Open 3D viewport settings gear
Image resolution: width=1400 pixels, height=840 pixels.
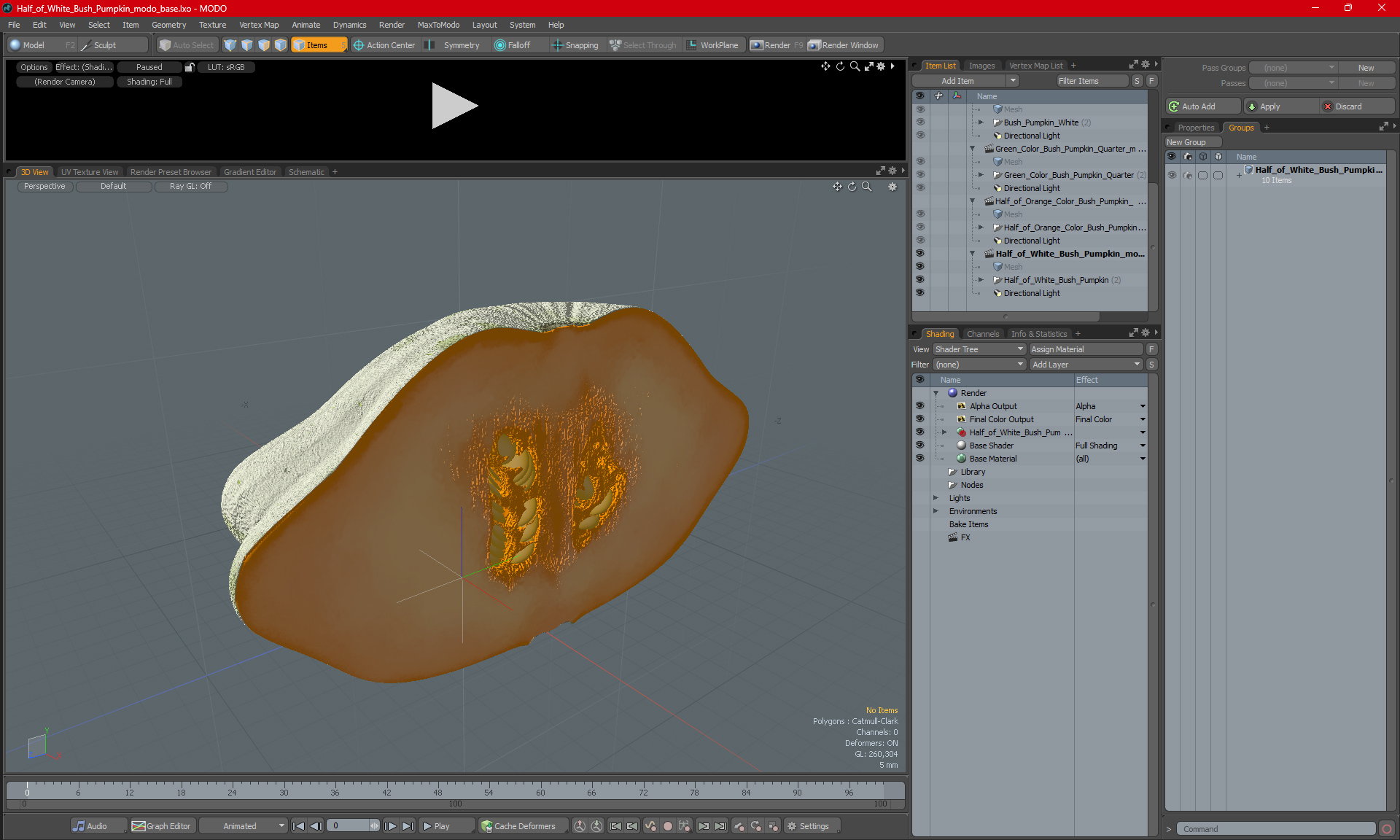coord(892,187)
